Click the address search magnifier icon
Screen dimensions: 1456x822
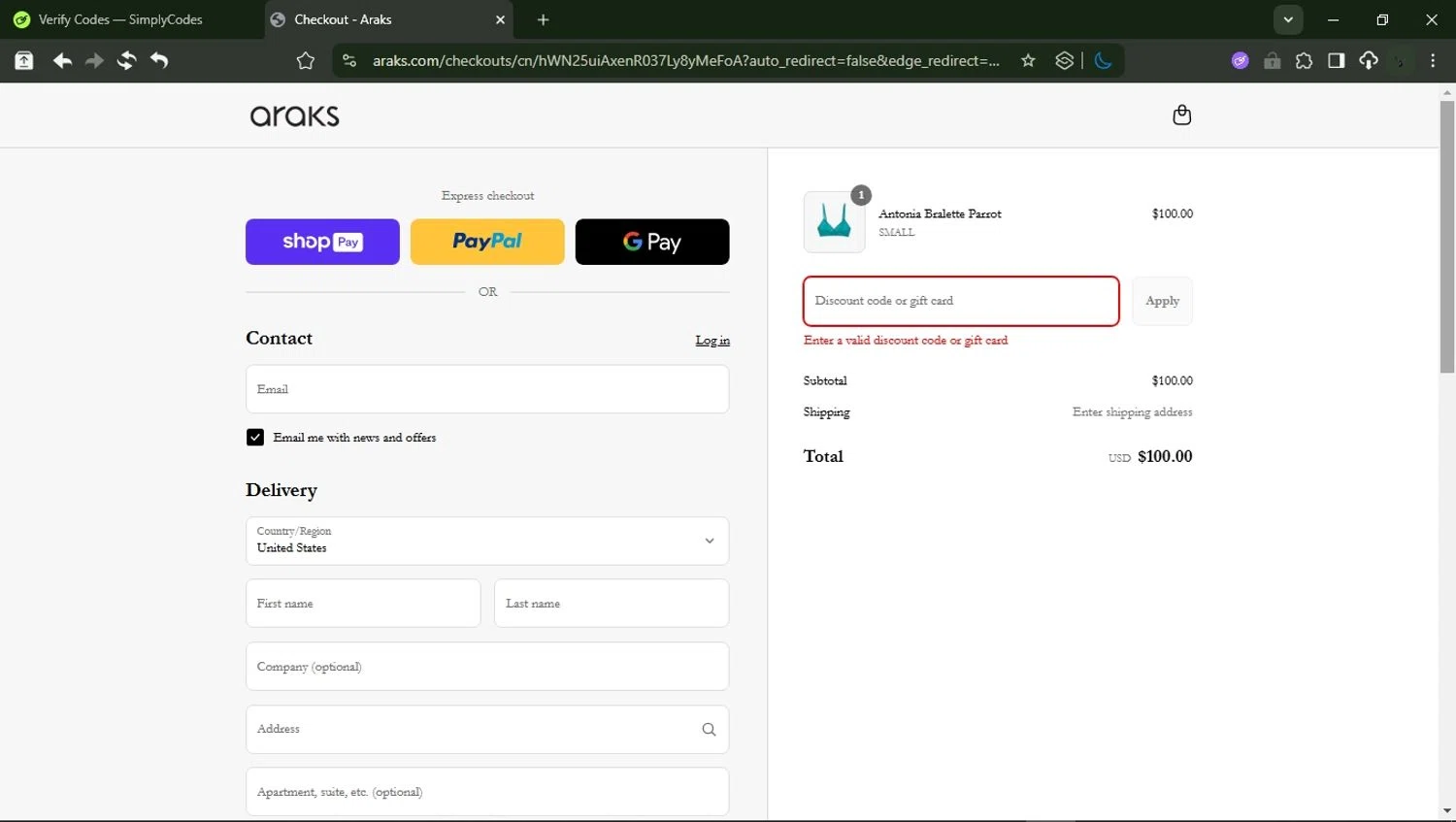click(709, 730)
